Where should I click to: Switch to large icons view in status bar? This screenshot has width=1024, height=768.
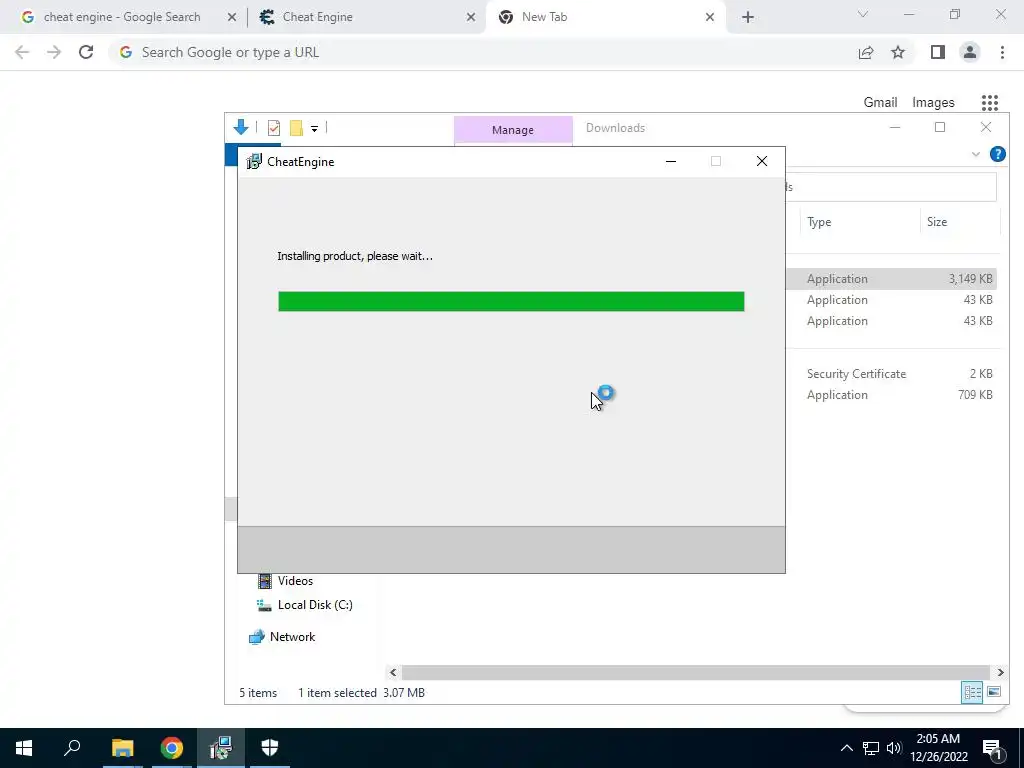(x=994, y=692)
